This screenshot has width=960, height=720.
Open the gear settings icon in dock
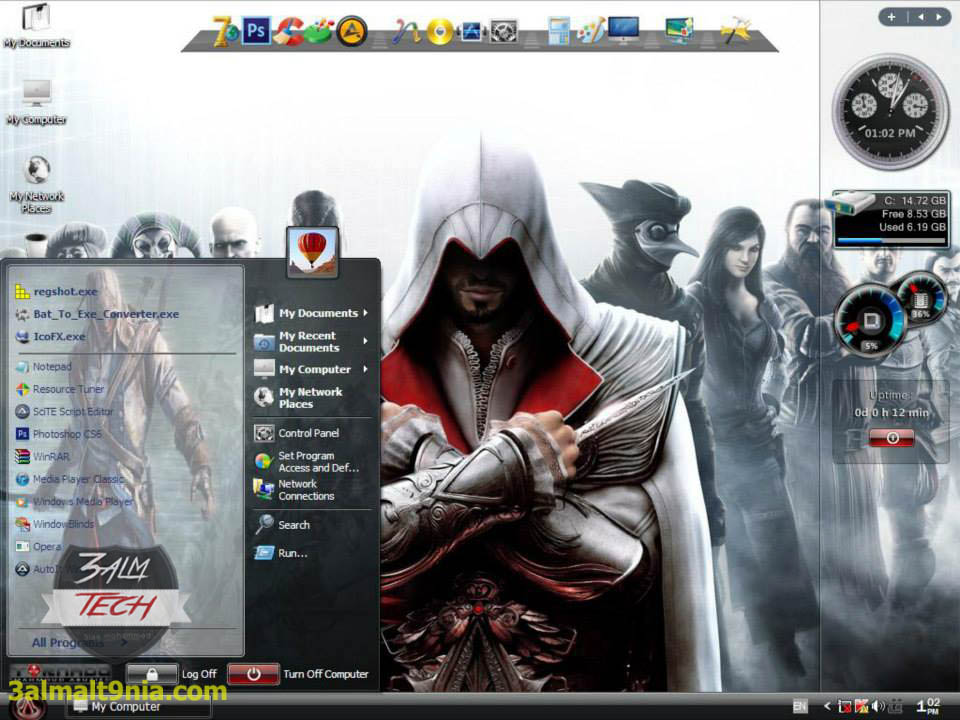click(504, 32)
